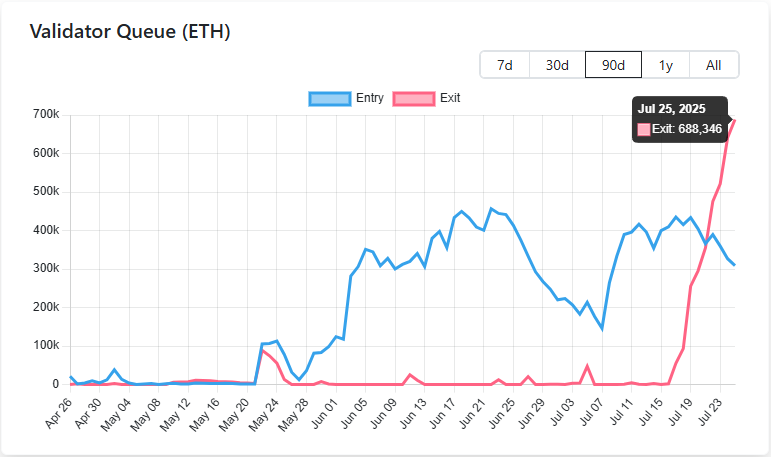Image resolution: width=771 pixels, height=457 pixels.
Task: Switch to the 30d range
Action: [557, 65]
